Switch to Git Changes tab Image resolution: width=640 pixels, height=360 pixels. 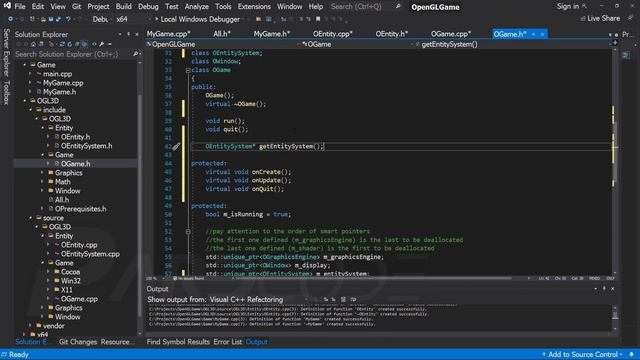(78, 342)
